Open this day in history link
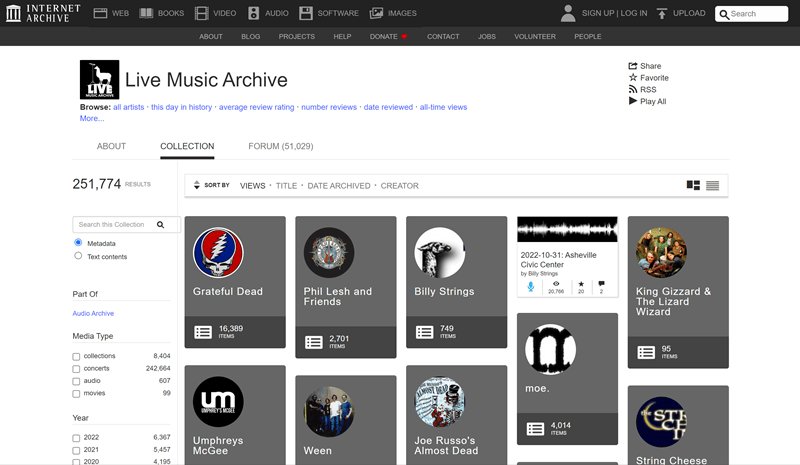This screenshot has height=465, width=800. click(x=182, y=107)
